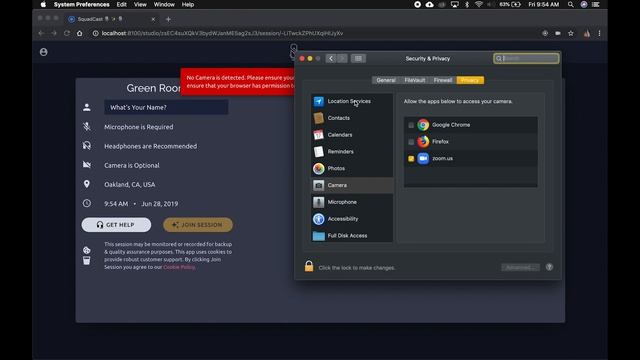The image size is (640, 360).
Task: Click the Firefox app icon
Action: click(x=423, y=142)
